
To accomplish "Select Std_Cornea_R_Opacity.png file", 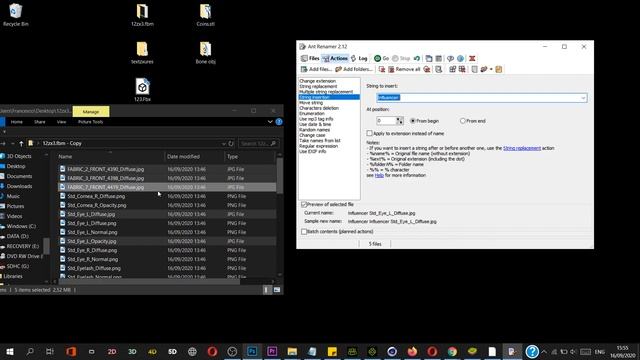I will pos(97,205).
